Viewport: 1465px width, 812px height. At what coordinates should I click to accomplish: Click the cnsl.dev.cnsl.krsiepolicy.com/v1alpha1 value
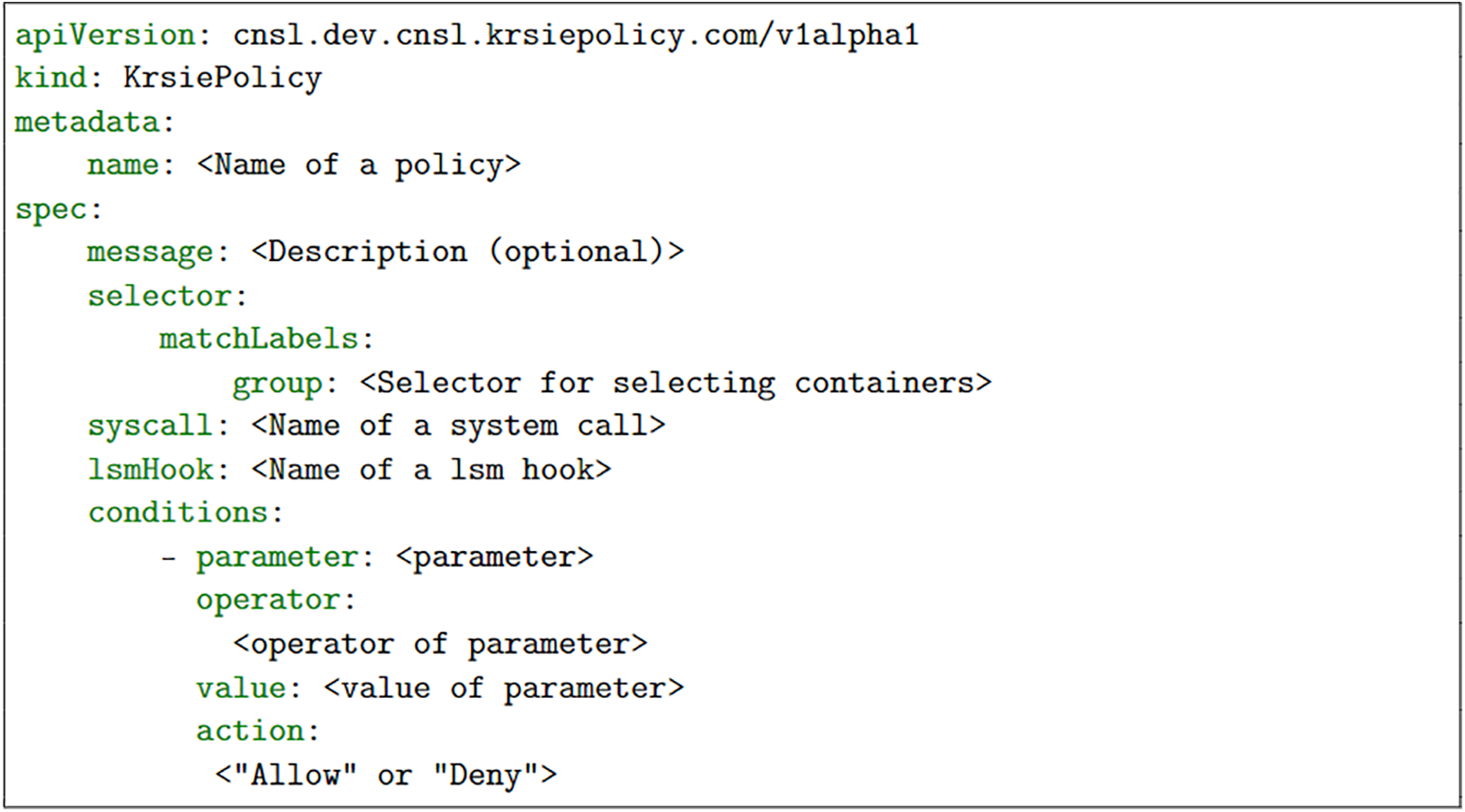[575, 36]
